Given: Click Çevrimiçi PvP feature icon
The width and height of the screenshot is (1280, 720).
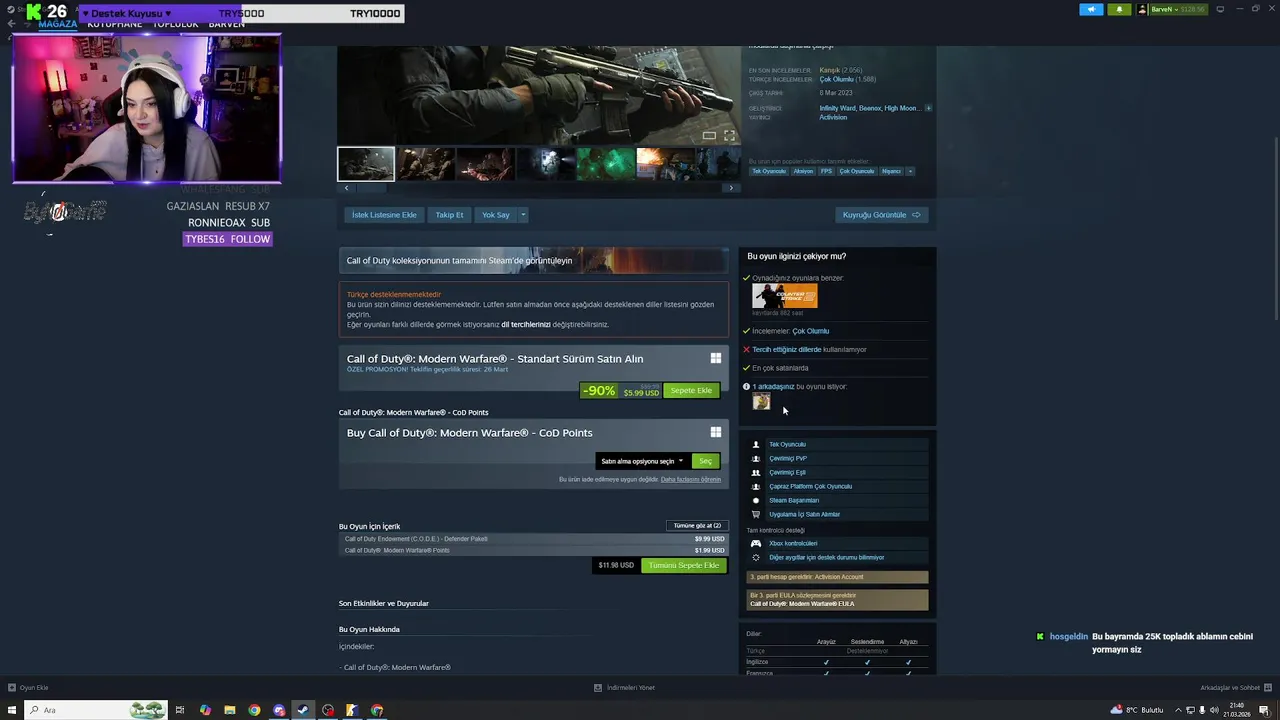Looking at the screenshot, I should tap(756, 458).
